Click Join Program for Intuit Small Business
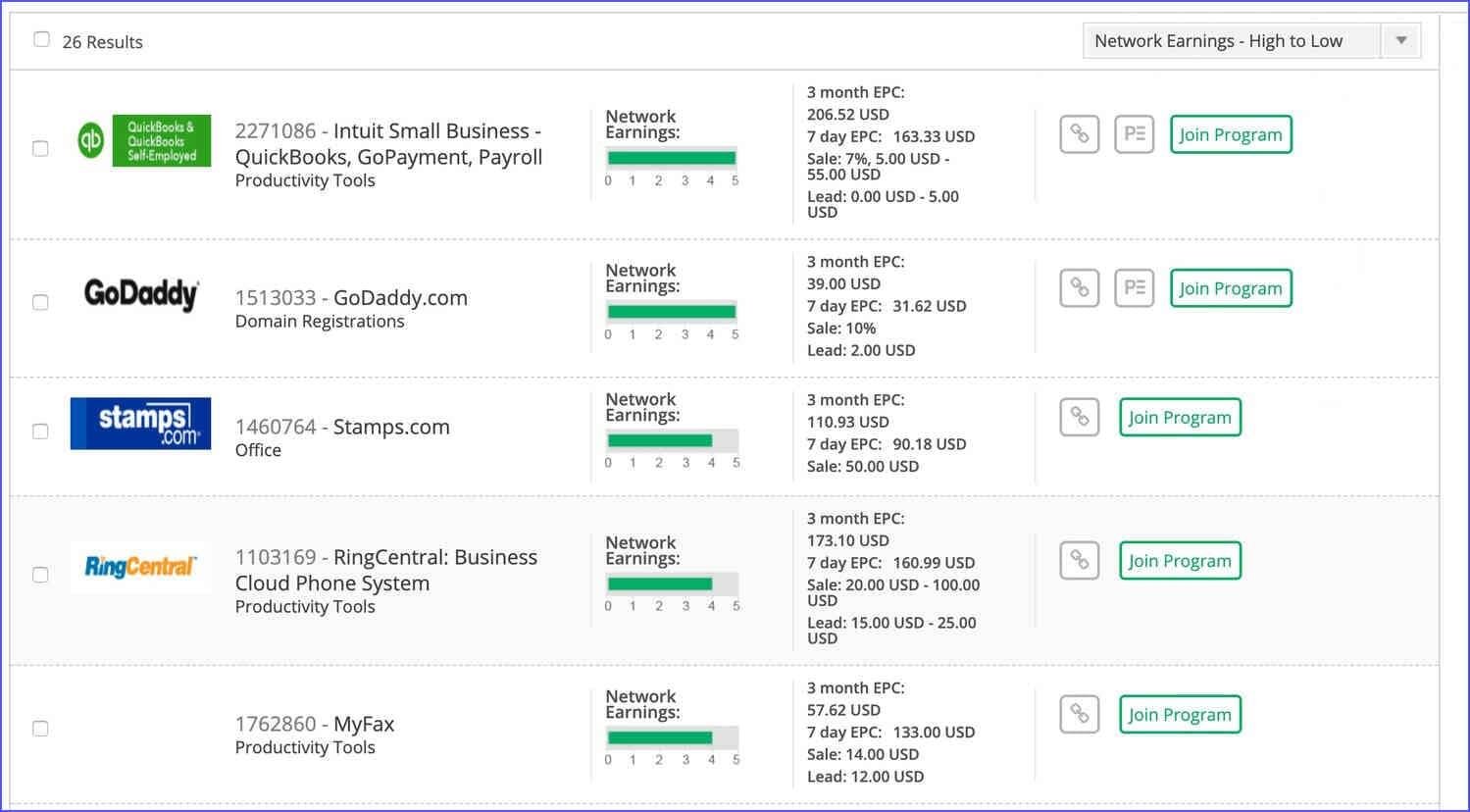Image resolution: width=1470 pixels, height=812 pixels. (1231, 134)
